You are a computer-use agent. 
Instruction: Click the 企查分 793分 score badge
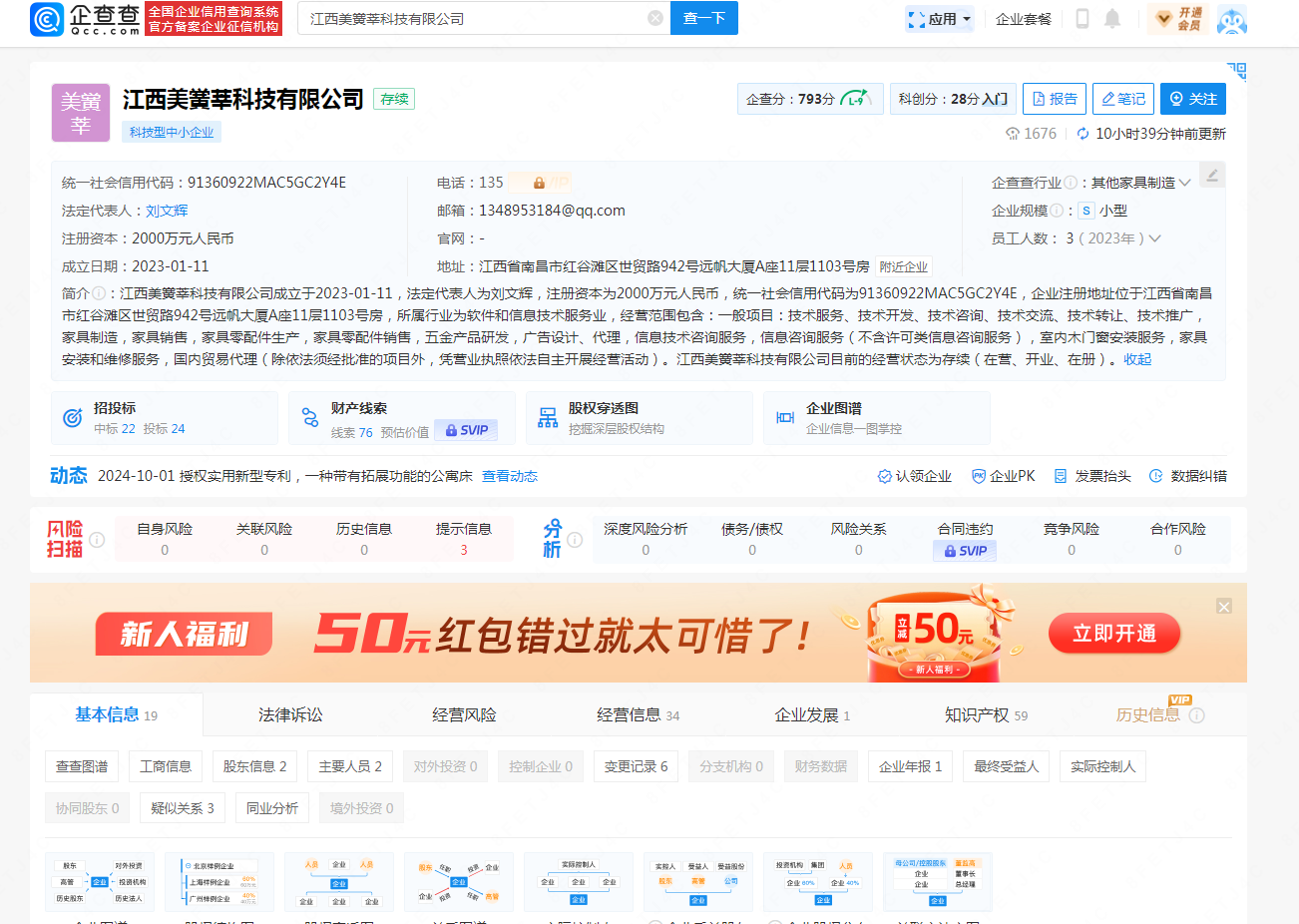pyautogui.click(x=810, y=99)
